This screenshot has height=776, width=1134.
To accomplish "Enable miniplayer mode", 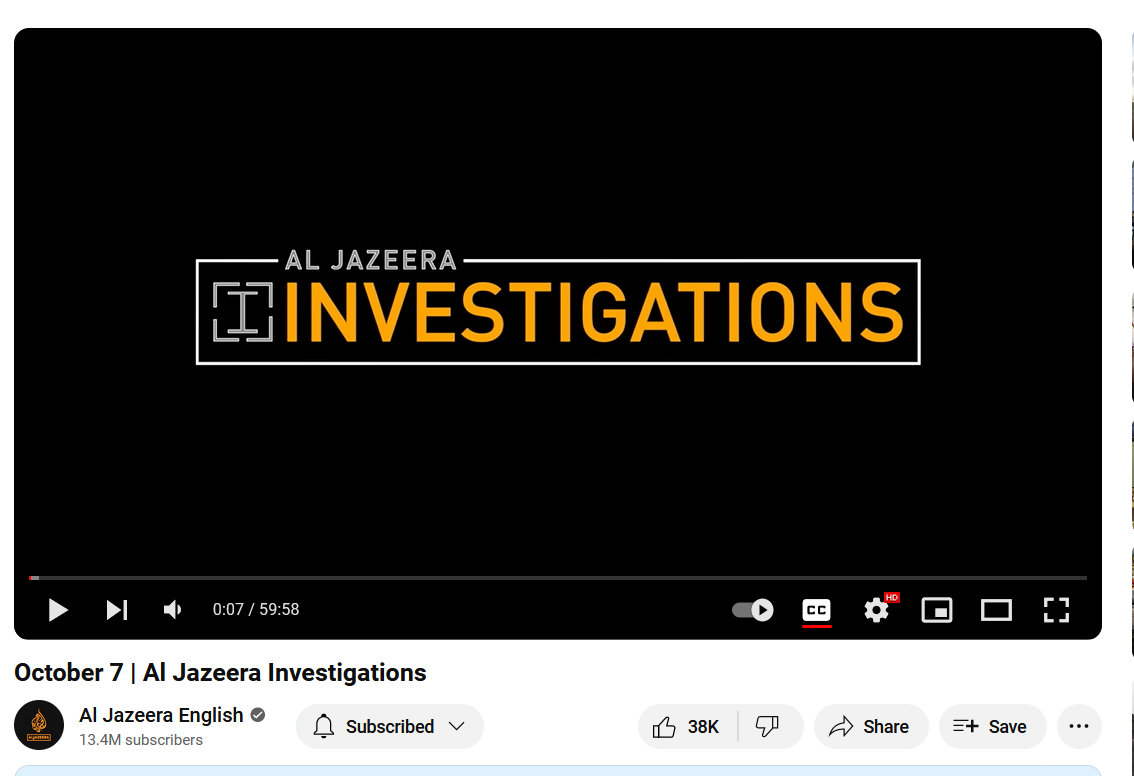I will [937, 610].
